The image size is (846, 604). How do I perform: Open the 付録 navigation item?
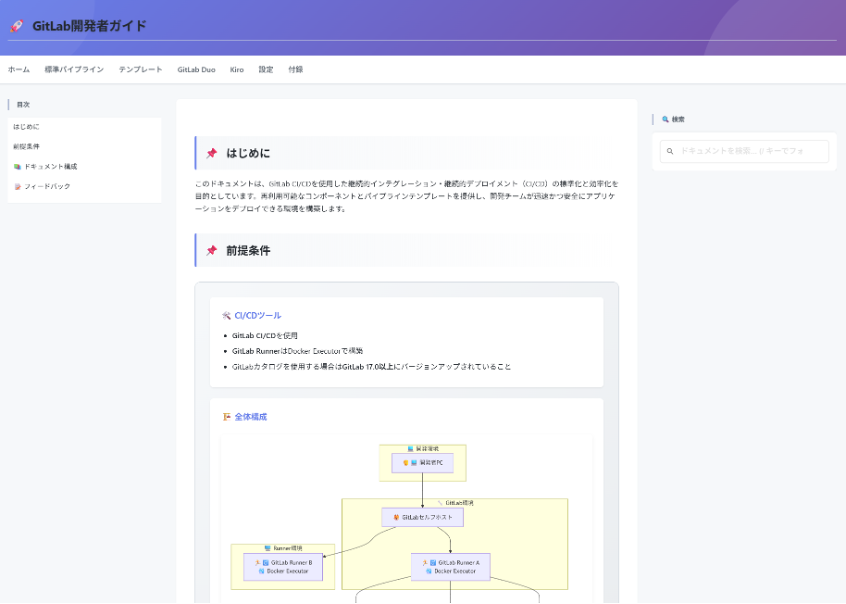[x=295, y=70]
